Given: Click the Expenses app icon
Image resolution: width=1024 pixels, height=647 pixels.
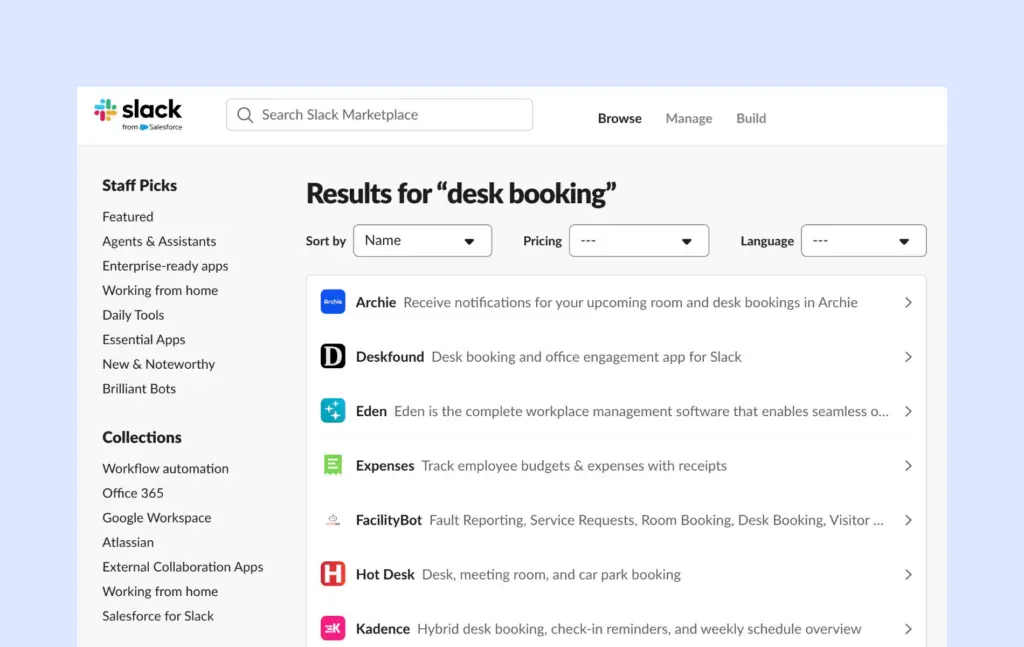Looking at the screenshot, I should [x=332, y=466].
